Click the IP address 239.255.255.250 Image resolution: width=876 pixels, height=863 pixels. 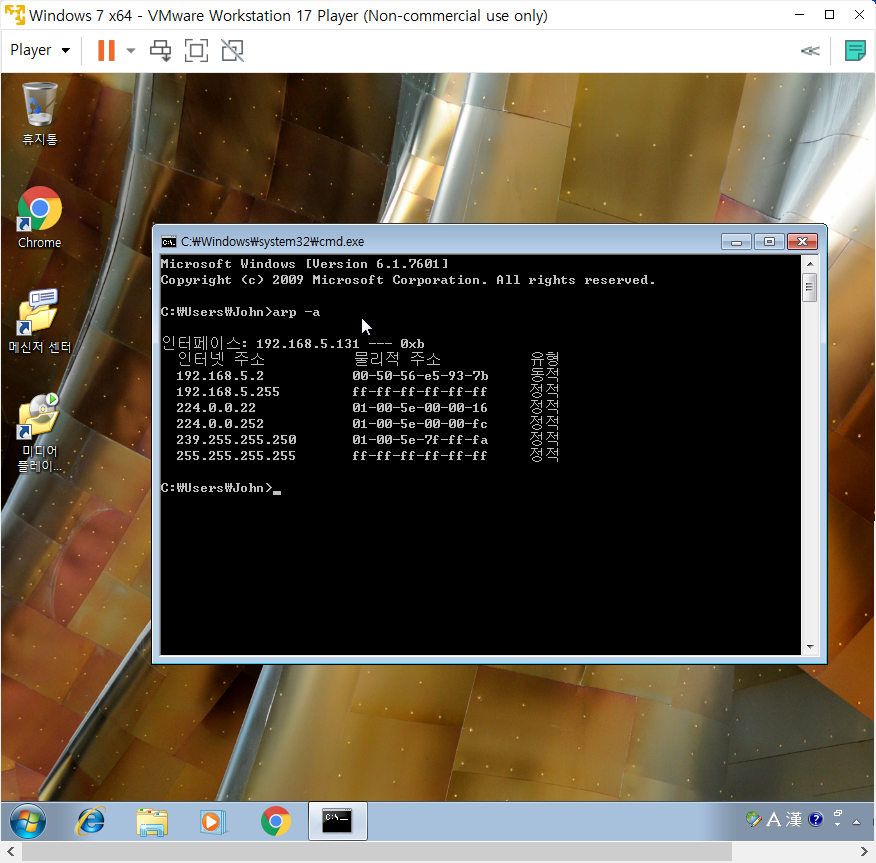(236, 440)
